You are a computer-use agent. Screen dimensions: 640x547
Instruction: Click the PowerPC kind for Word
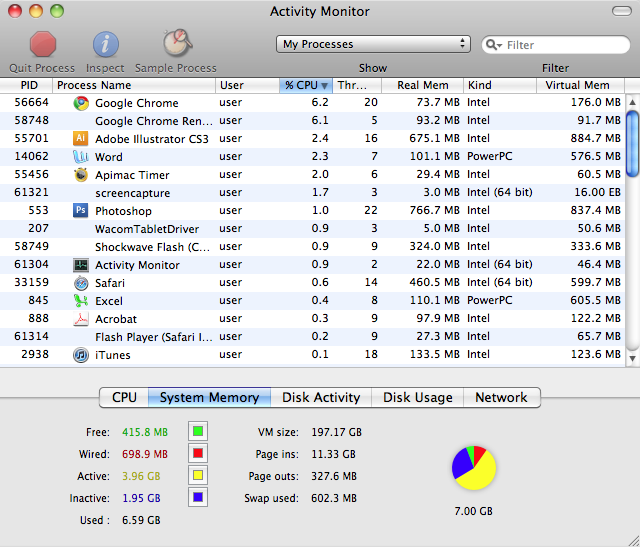pyautogui.click(x=489, y=156)
